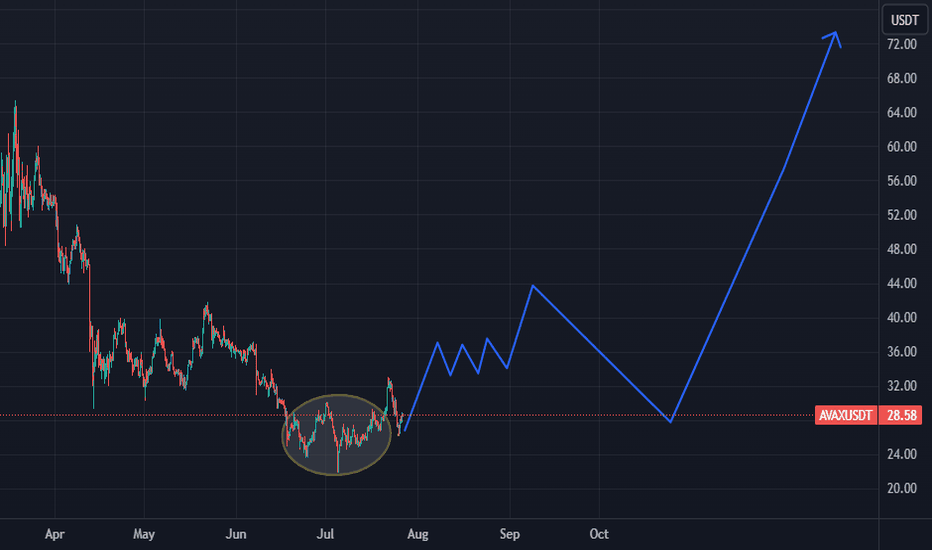Click the Jun label on time axis
932x550 pixels.
pos(236,535)
